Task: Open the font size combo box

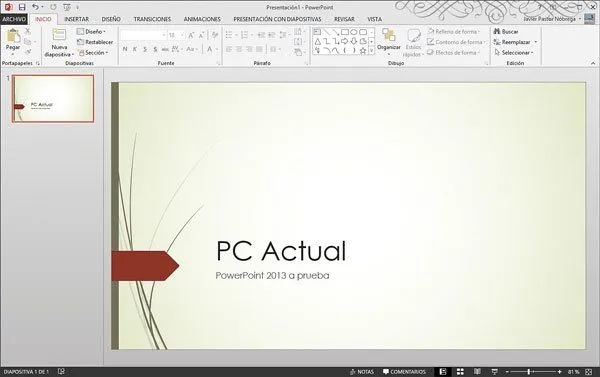Action: pyautogui.click(x=176, y=35)
